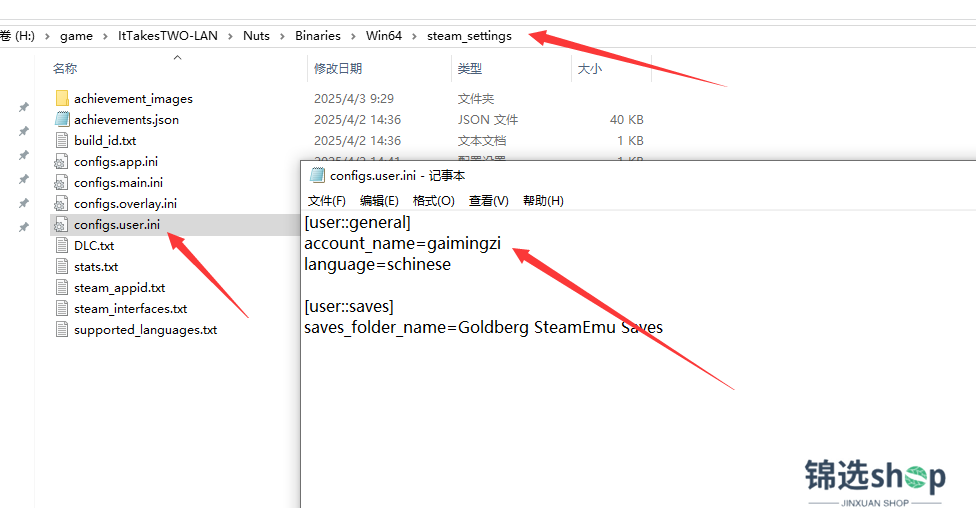This screenshot has height=508, width=976.
Task: Open the 格式(O) menu in Notepad
Action: coord(434,200)
